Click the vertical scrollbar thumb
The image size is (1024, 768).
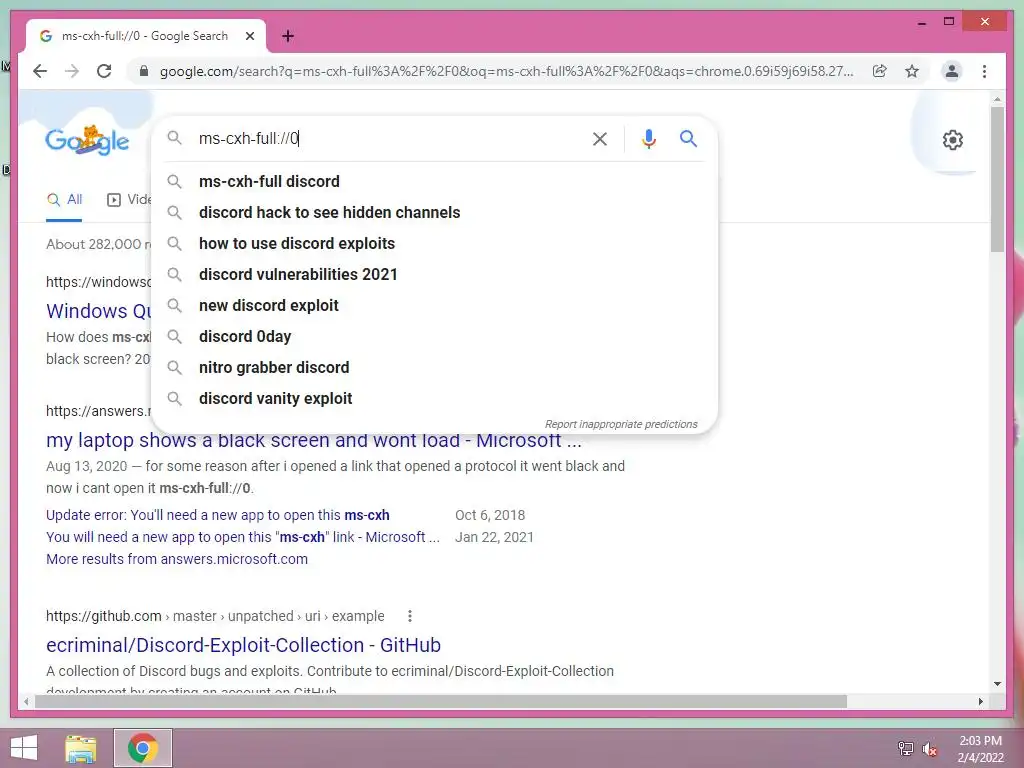click(997, 179)
